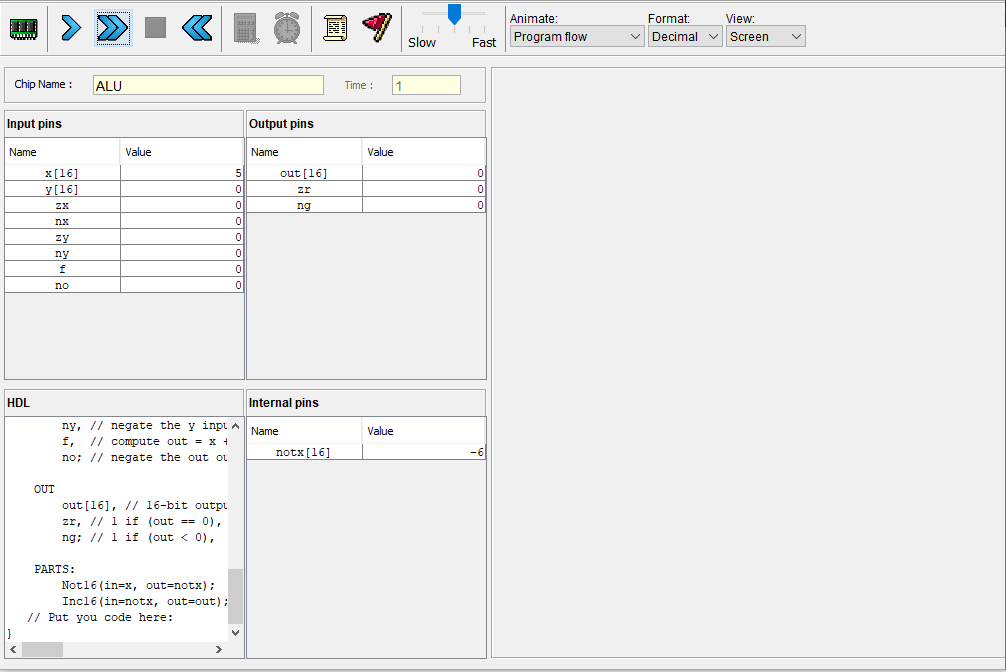Image resolution: width=1006 pixels, height=672 pixels.
Task: Stop the simulation with the square button
Action: [155, 28]
